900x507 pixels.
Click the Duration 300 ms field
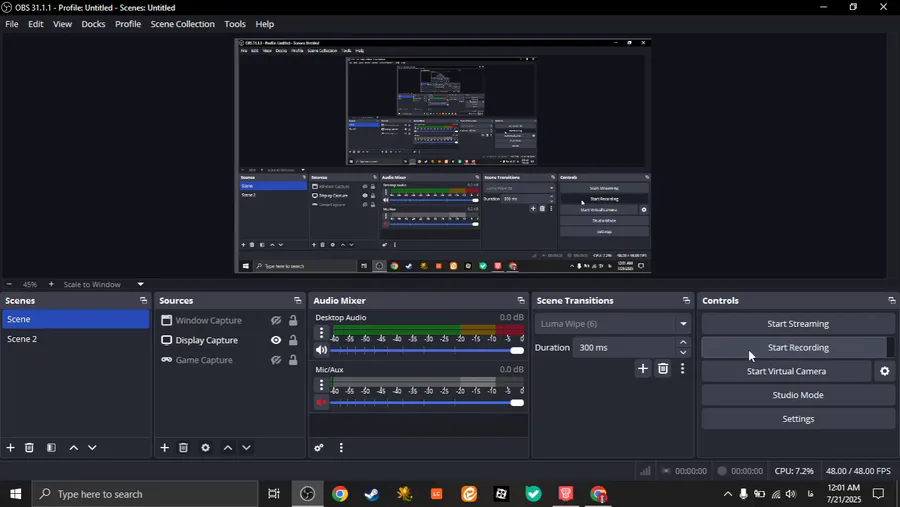(x=624, y=347)
